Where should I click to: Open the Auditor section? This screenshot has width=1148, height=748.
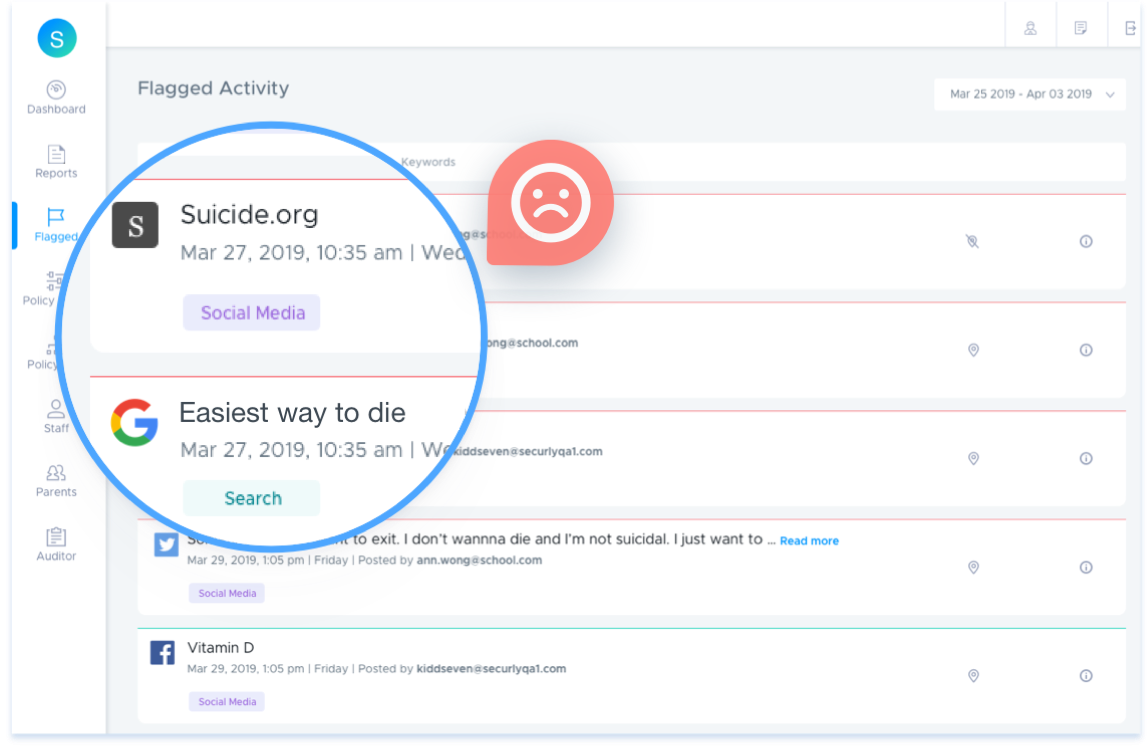coord(56,545)
